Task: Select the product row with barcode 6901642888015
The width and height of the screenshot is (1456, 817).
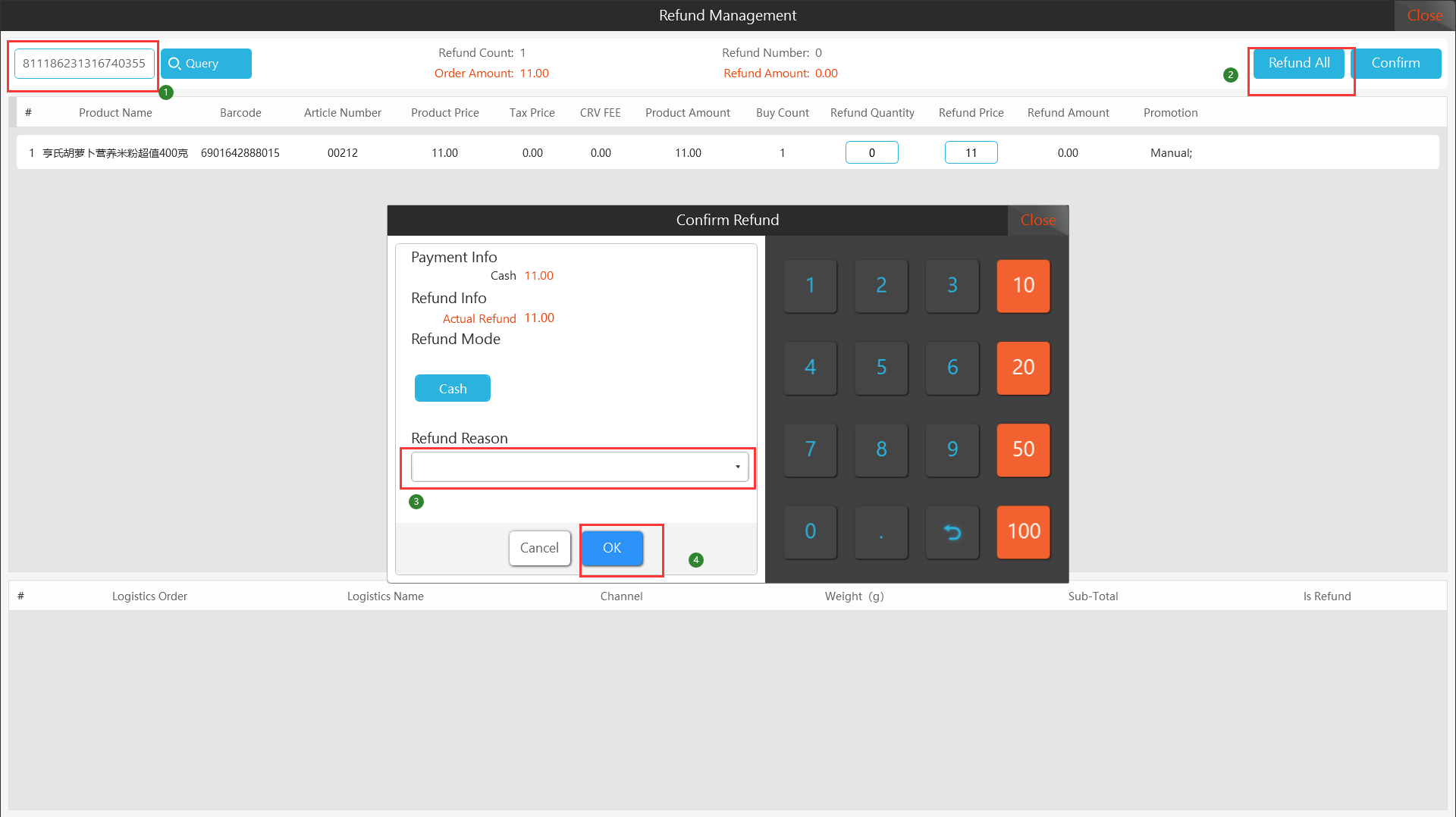Action: (x=240, y=153)
